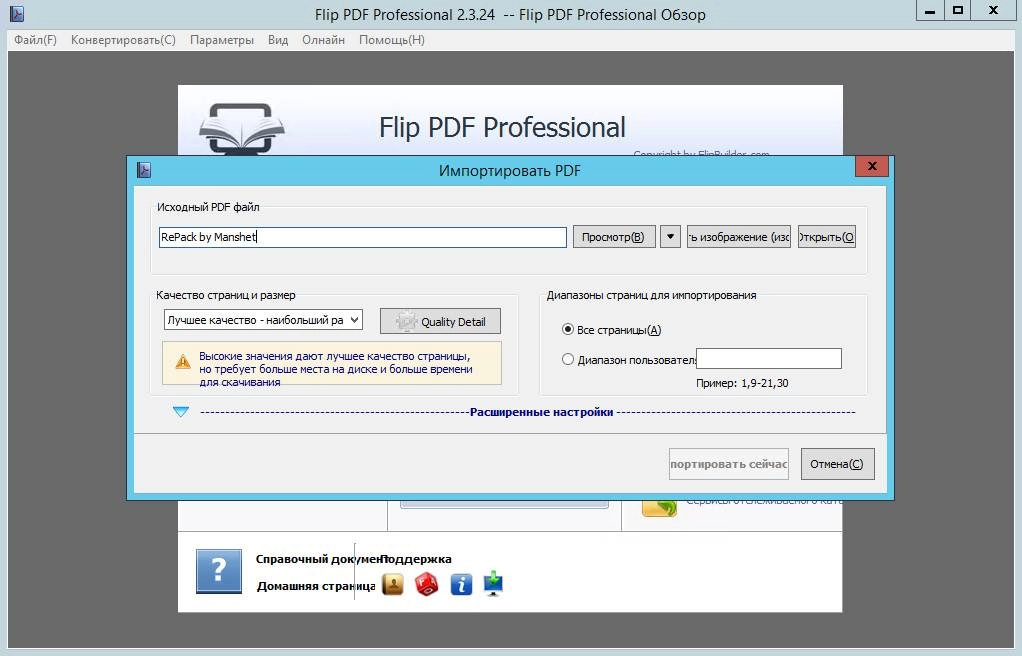Click the brown contact support icon
This screenshot has width=1022, height=656.
point(393,584)
